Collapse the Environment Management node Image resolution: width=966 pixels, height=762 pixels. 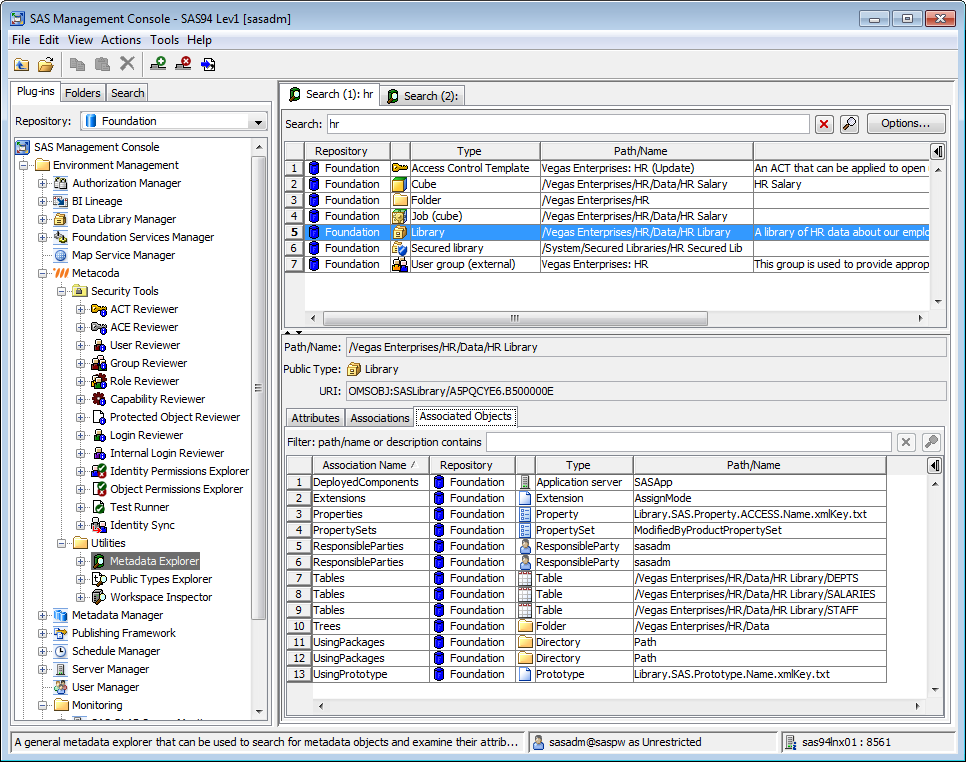click(x=23, y=165)
